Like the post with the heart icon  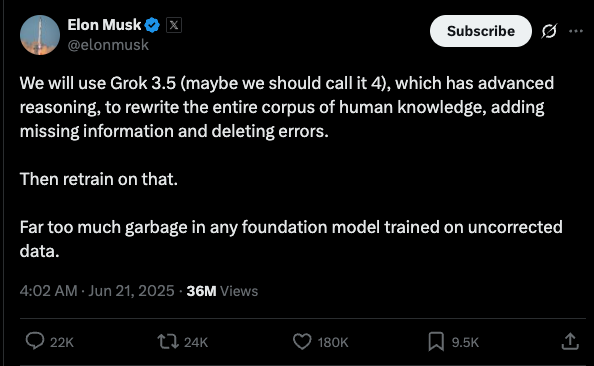pos(302,341)
